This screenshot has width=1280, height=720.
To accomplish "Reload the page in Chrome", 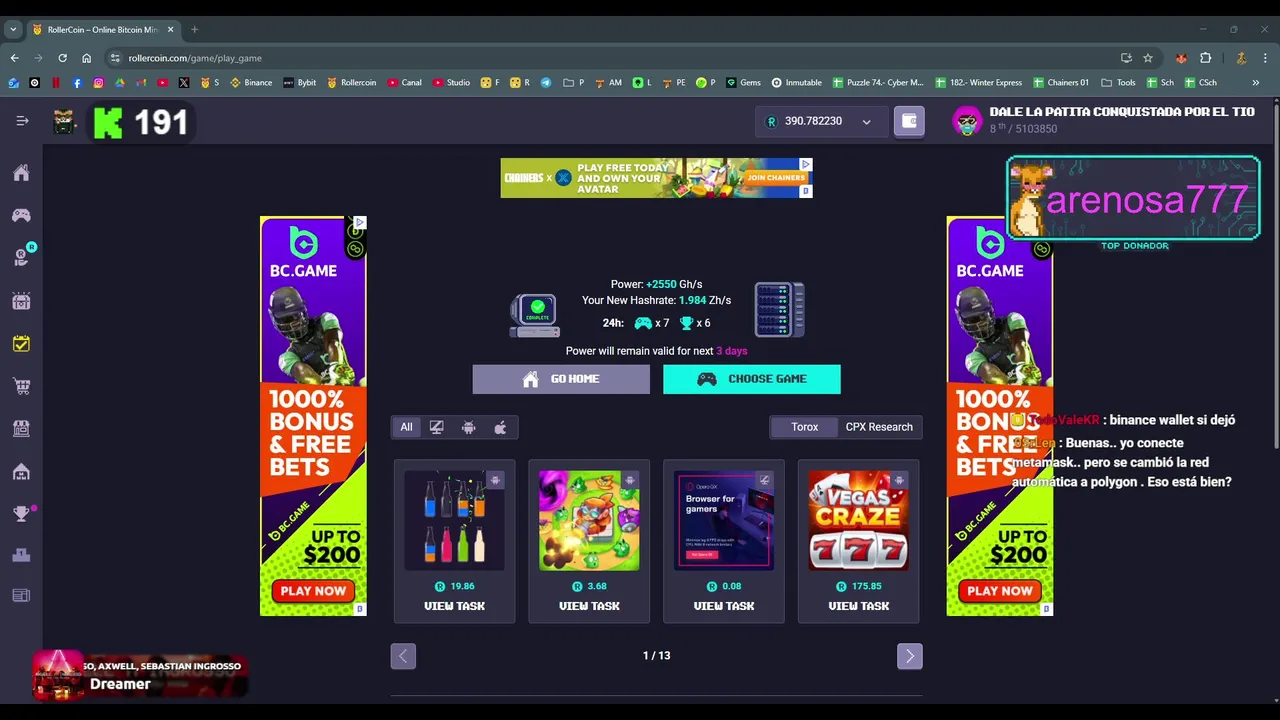I will point(62,58).
